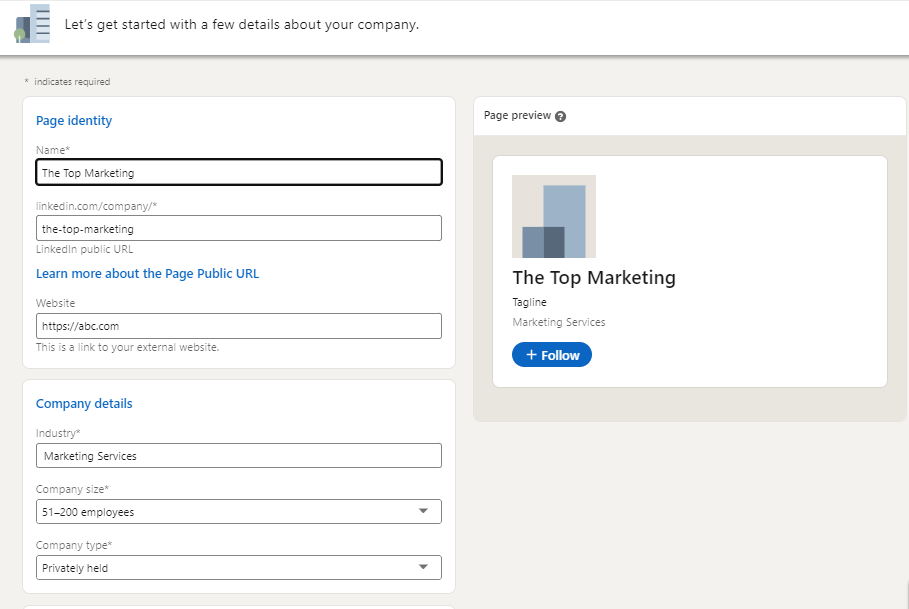Click the company logo placeholder in preview

[x=553, y=216]
